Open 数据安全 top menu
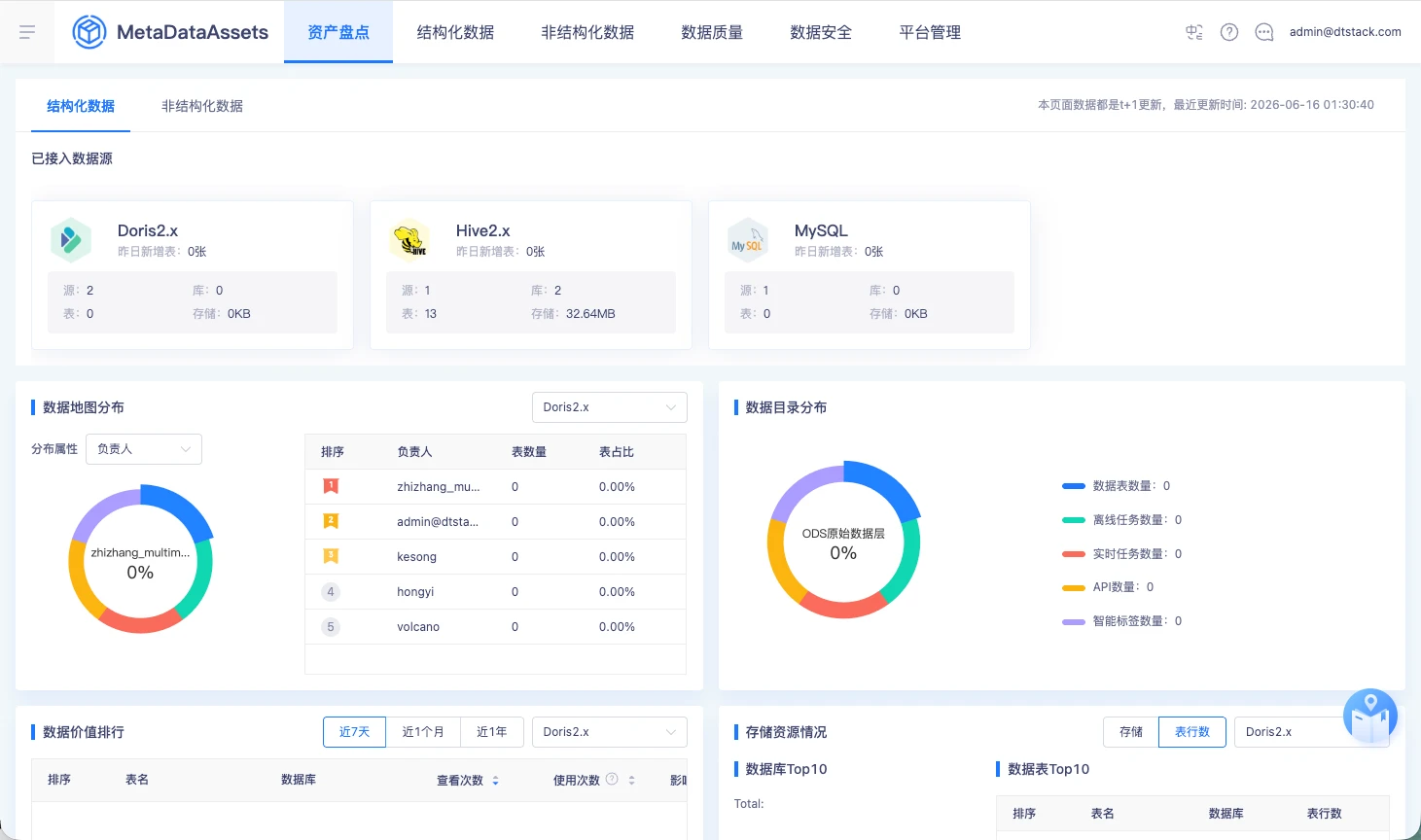The image size is (1421, 840). (821, 32)
